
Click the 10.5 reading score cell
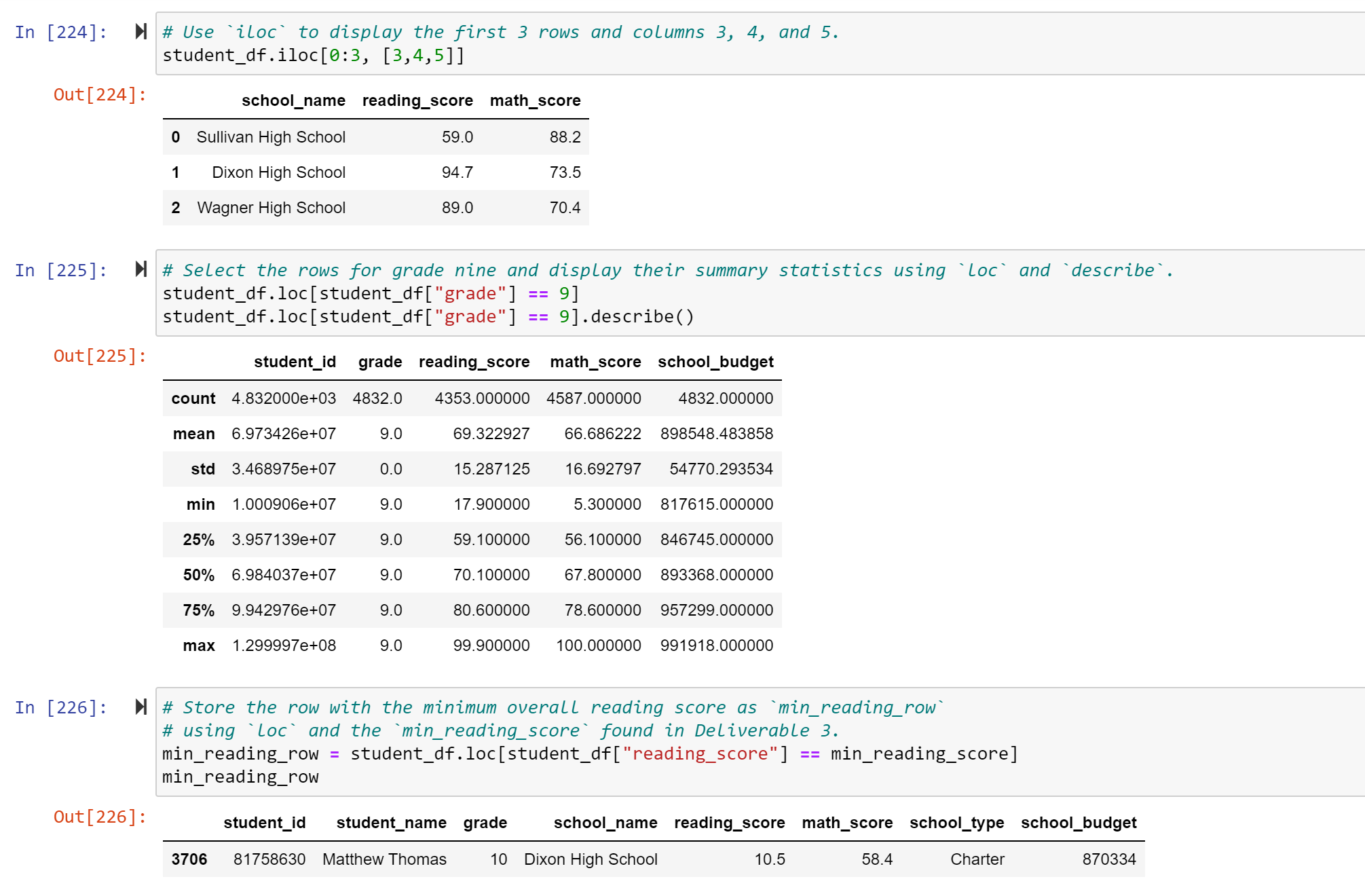point(770,859)
